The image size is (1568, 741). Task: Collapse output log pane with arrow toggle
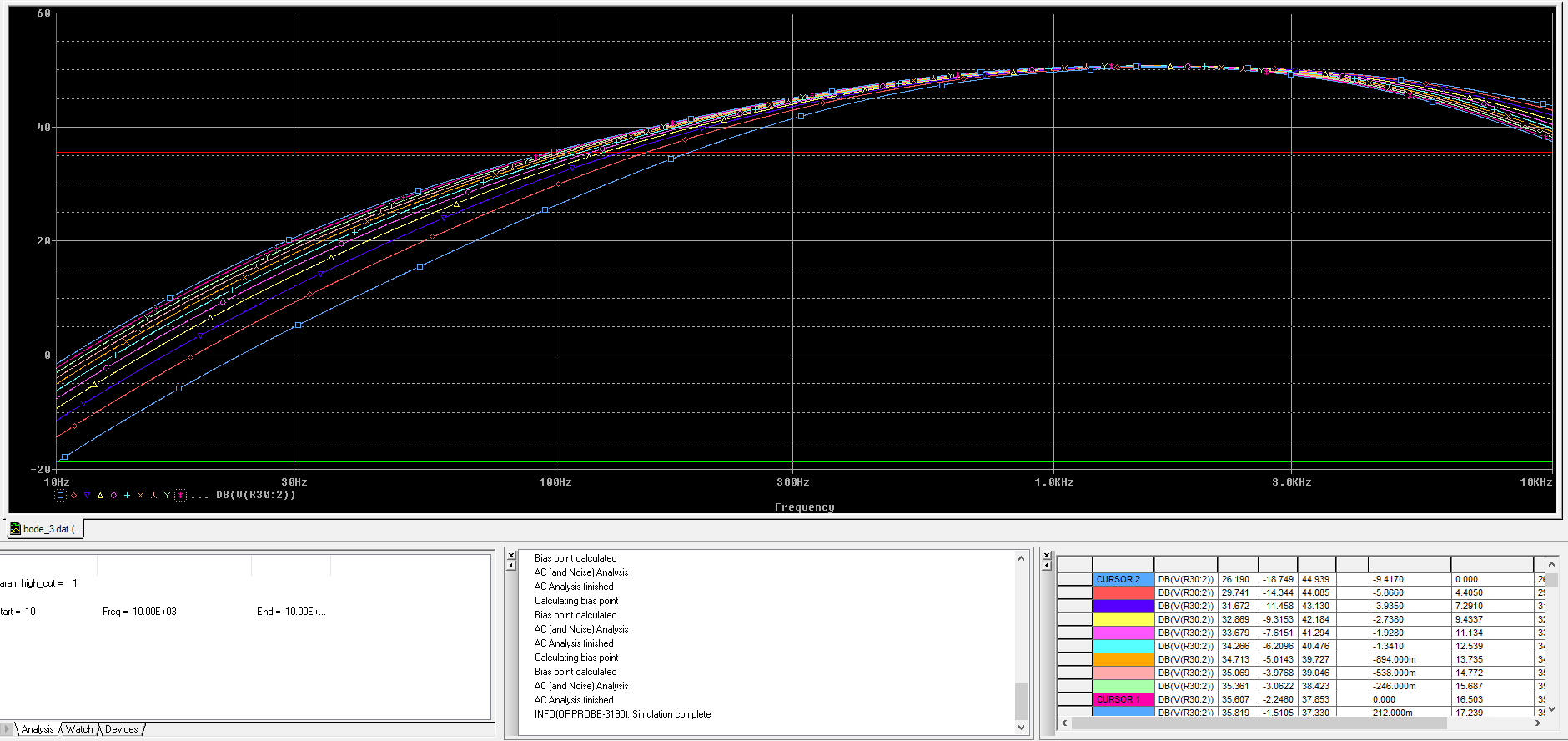pyautogui.click(x=511, y=566)
